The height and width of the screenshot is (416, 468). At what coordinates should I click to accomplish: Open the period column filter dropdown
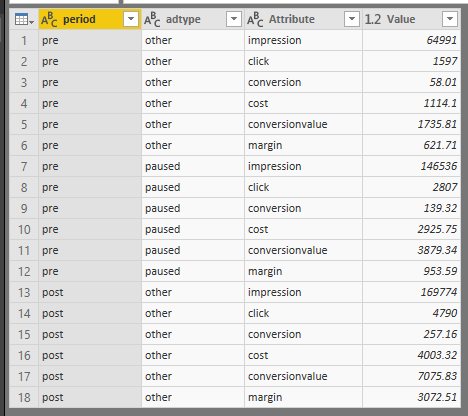click(131, 19)
